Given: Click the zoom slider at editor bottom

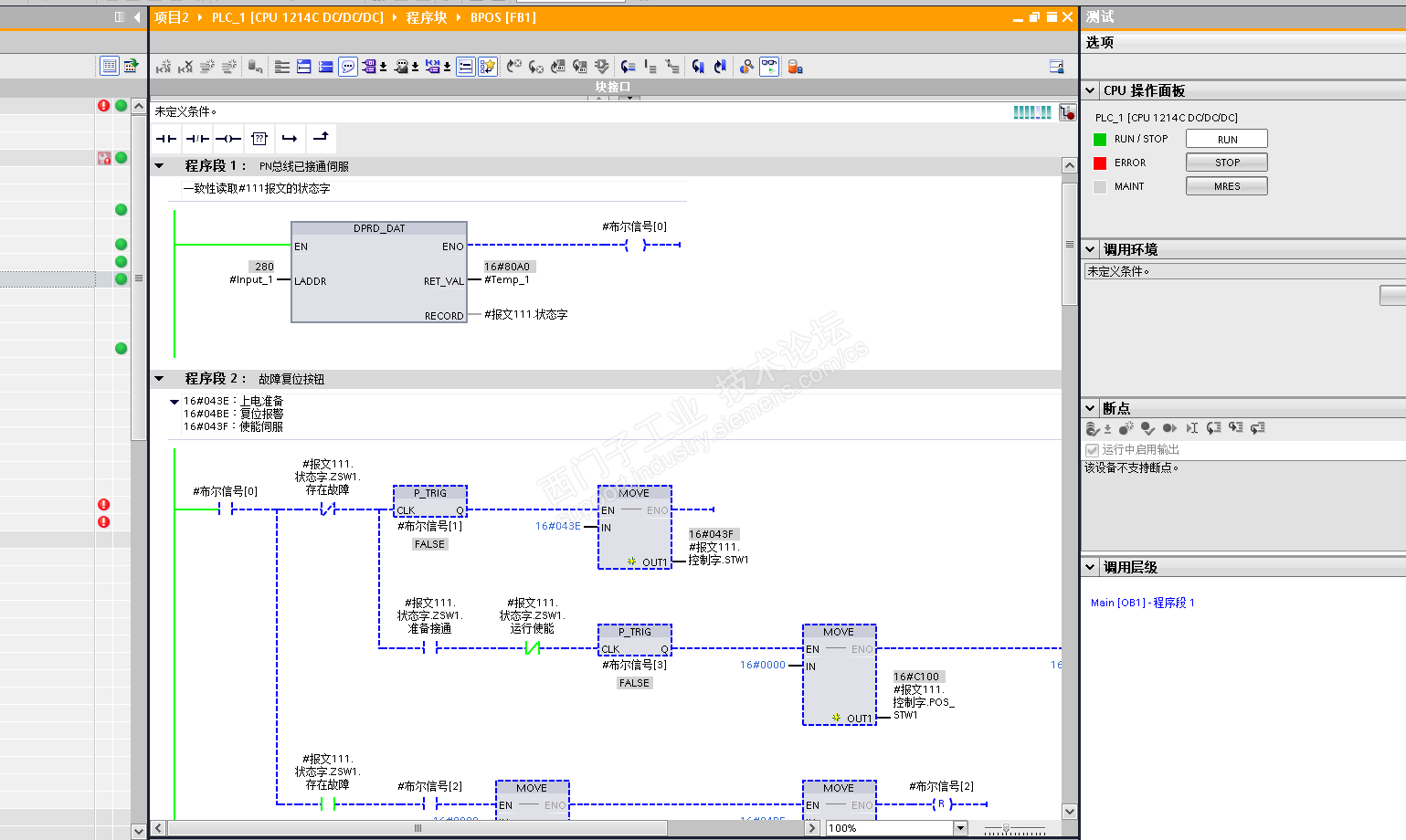Looking at the screenshot, I should [x=1006, y=828].
